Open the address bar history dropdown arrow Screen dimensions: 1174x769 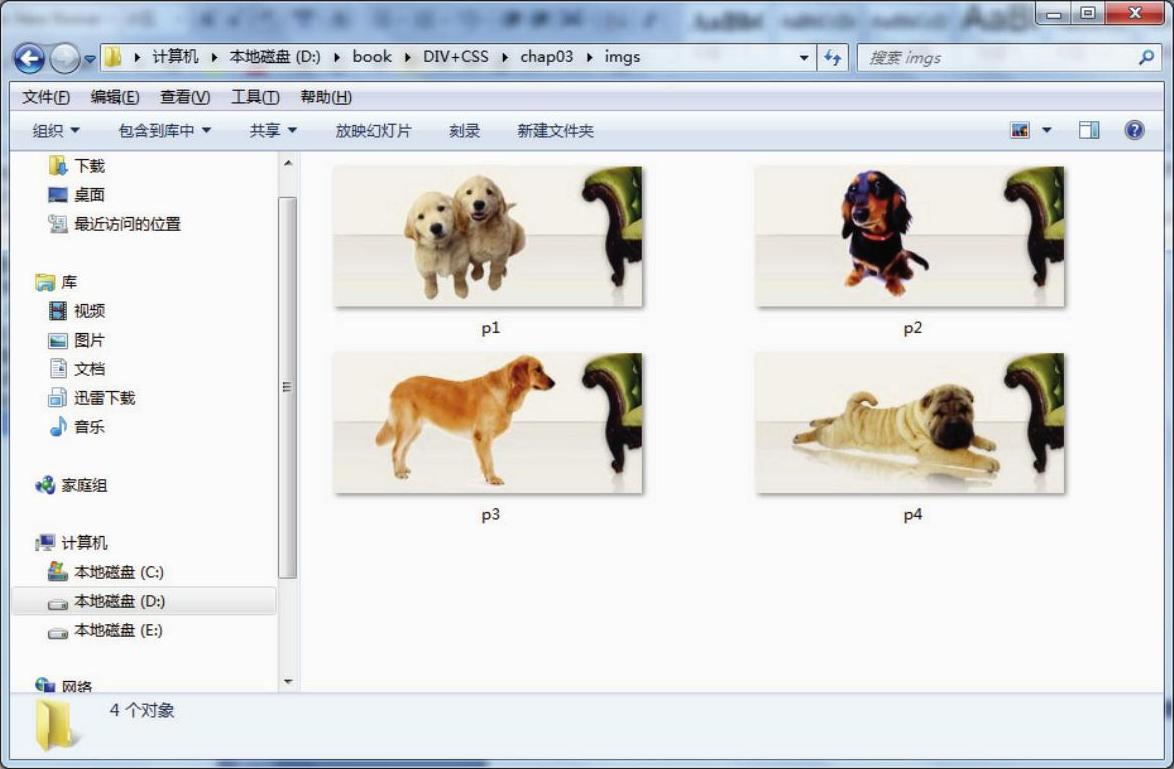tap(804, 58)
